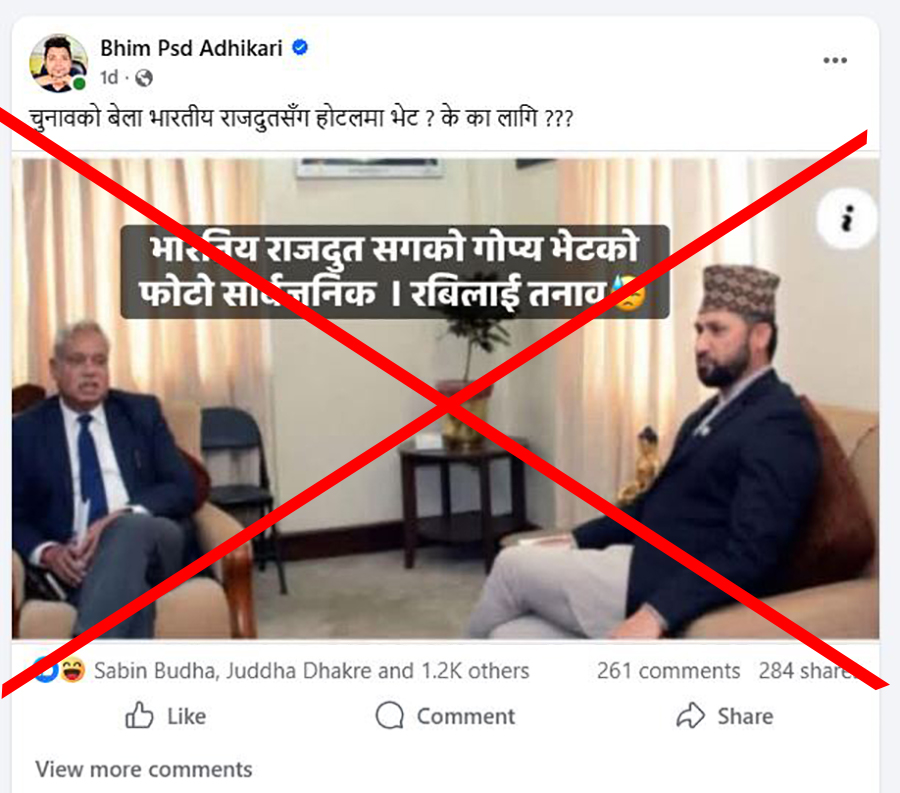Open the three-dots post options menu
The image size is (900, 793).
pyautogui.click(x=835, y=60)
